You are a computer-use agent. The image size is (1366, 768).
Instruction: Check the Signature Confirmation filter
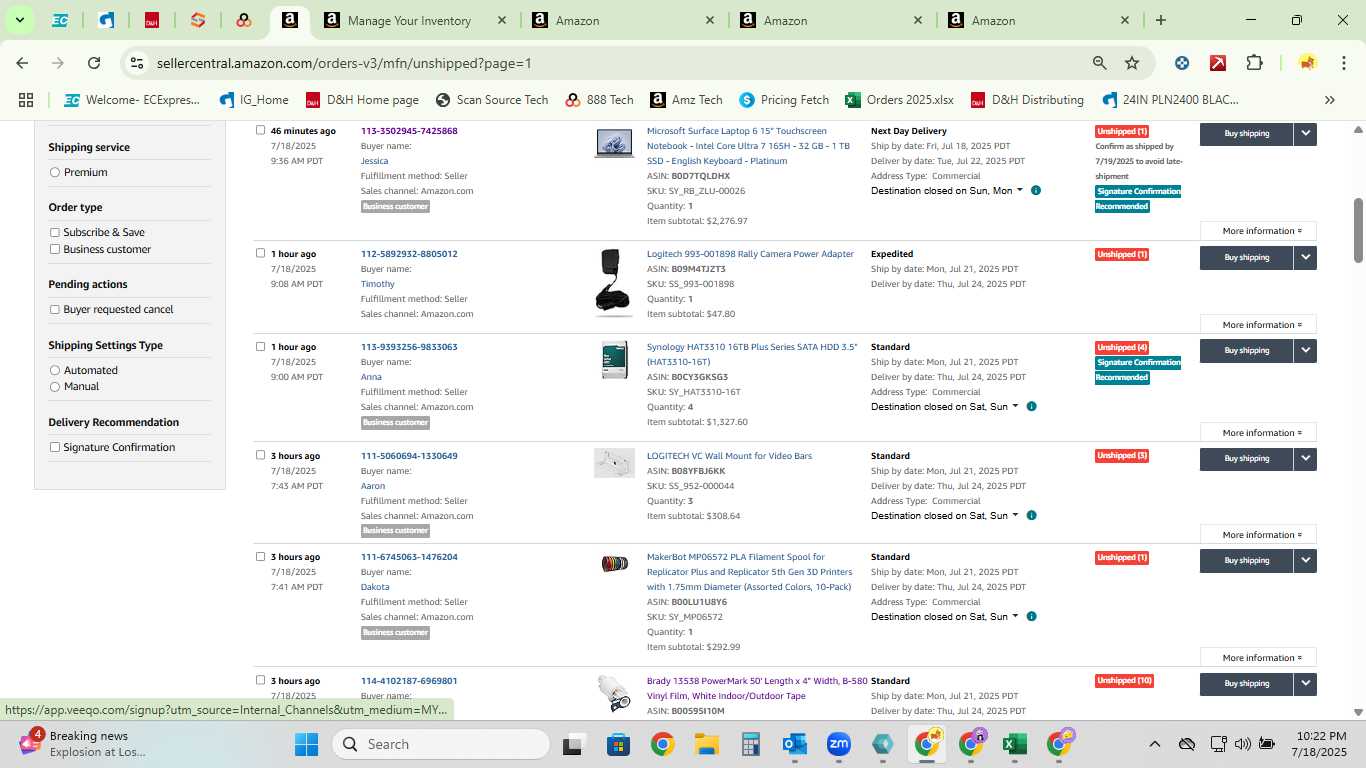point(55,447)
